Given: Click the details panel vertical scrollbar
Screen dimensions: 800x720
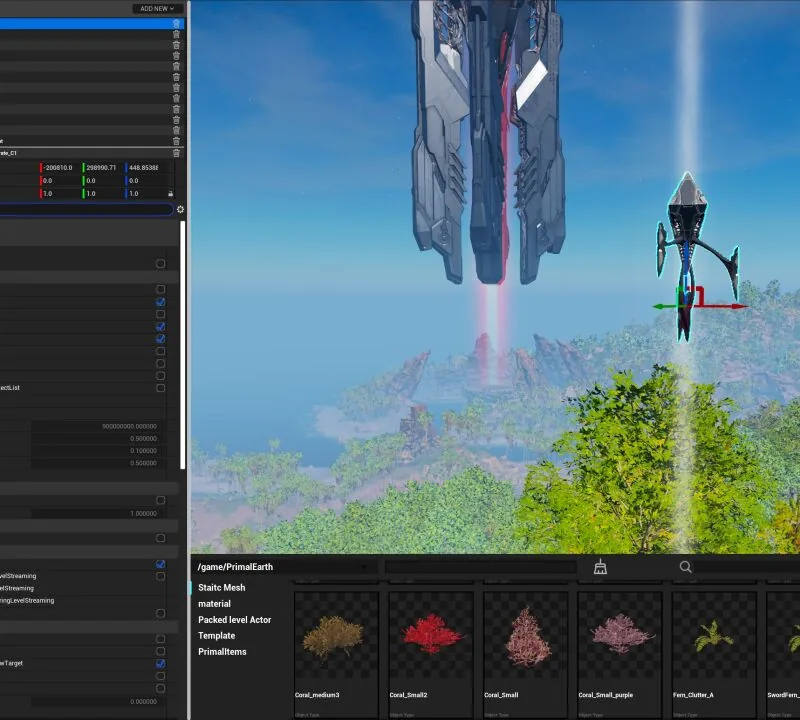Looking at the screenshot, I should [183, 345].
